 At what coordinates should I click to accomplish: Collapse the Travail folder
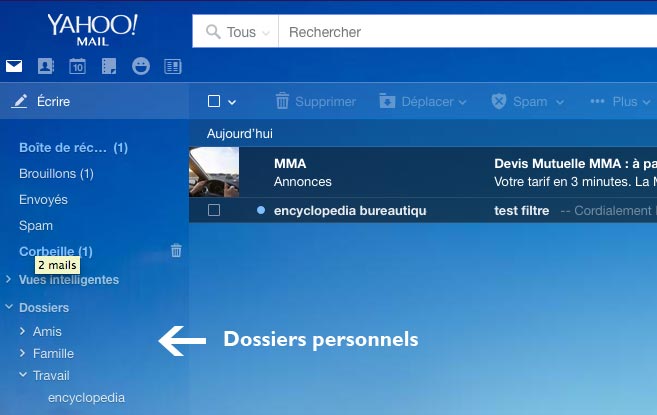23,375
